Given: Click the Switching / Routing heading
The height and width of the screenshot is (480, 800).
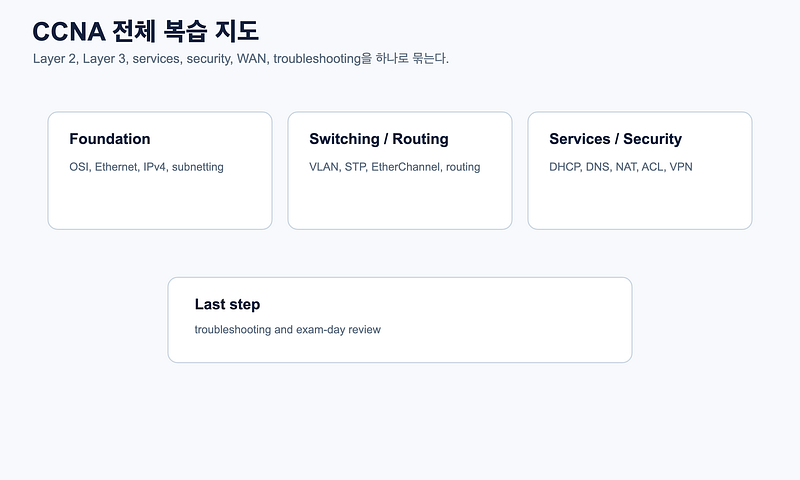Looking at the screenshot, I should click(x=379, y=139).
